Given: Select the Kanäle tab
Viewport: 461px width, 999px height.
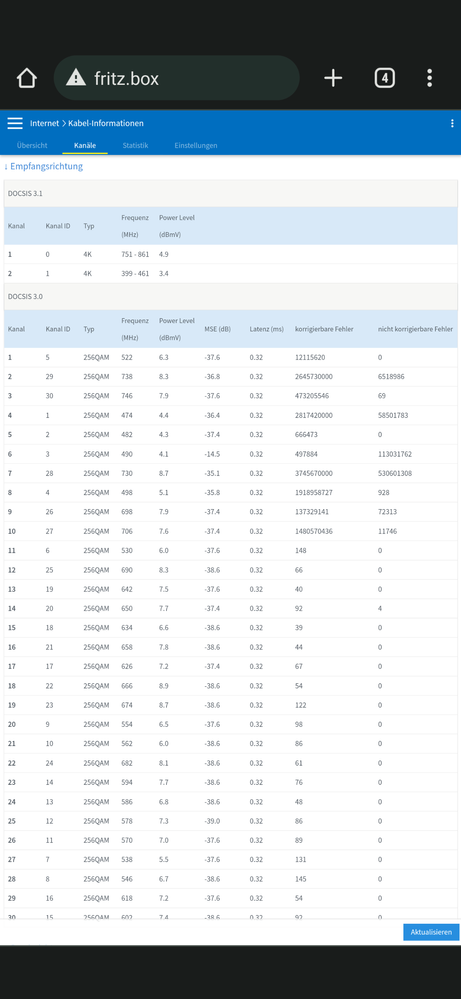Looking at the screenshot, I should (85, 145).
